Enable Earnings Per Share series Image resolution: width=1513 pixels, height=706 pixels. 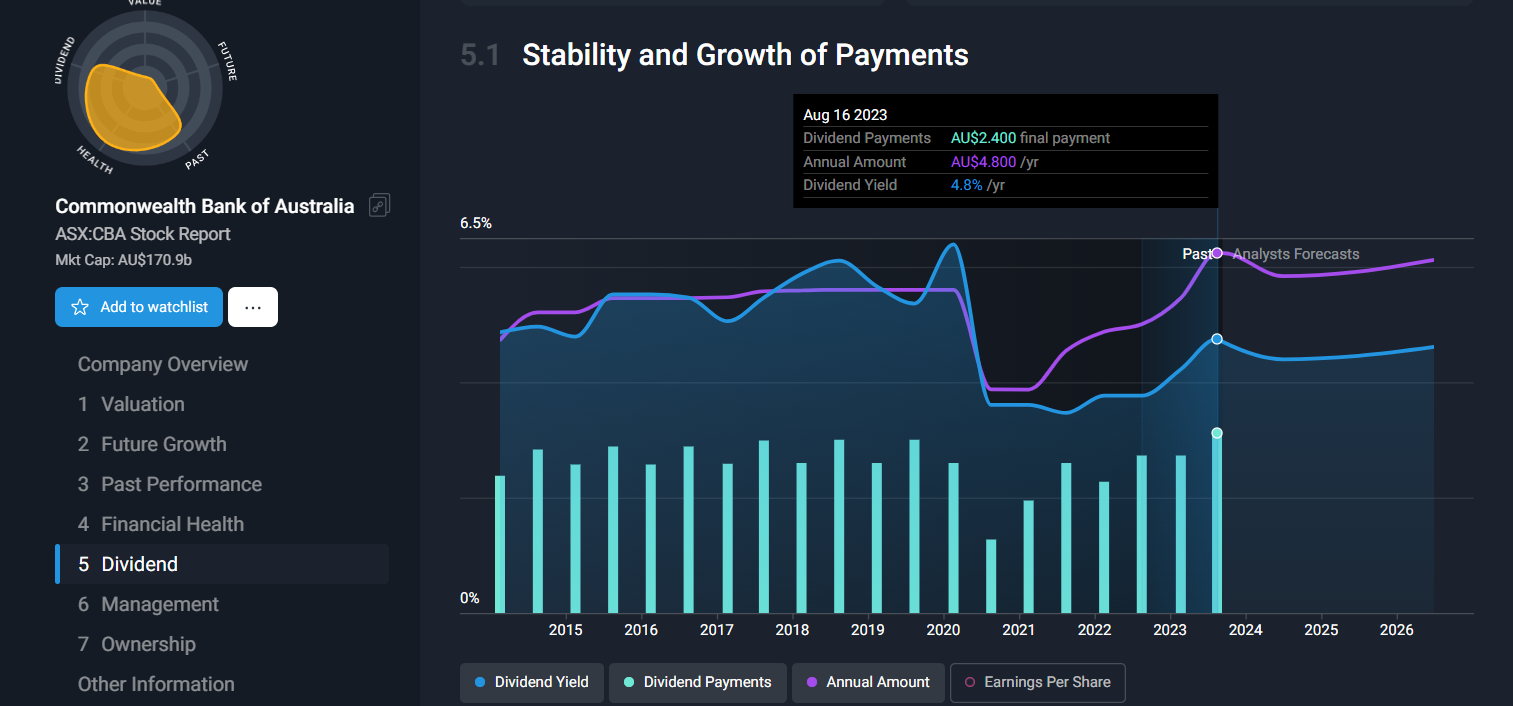click(1038, 682)
